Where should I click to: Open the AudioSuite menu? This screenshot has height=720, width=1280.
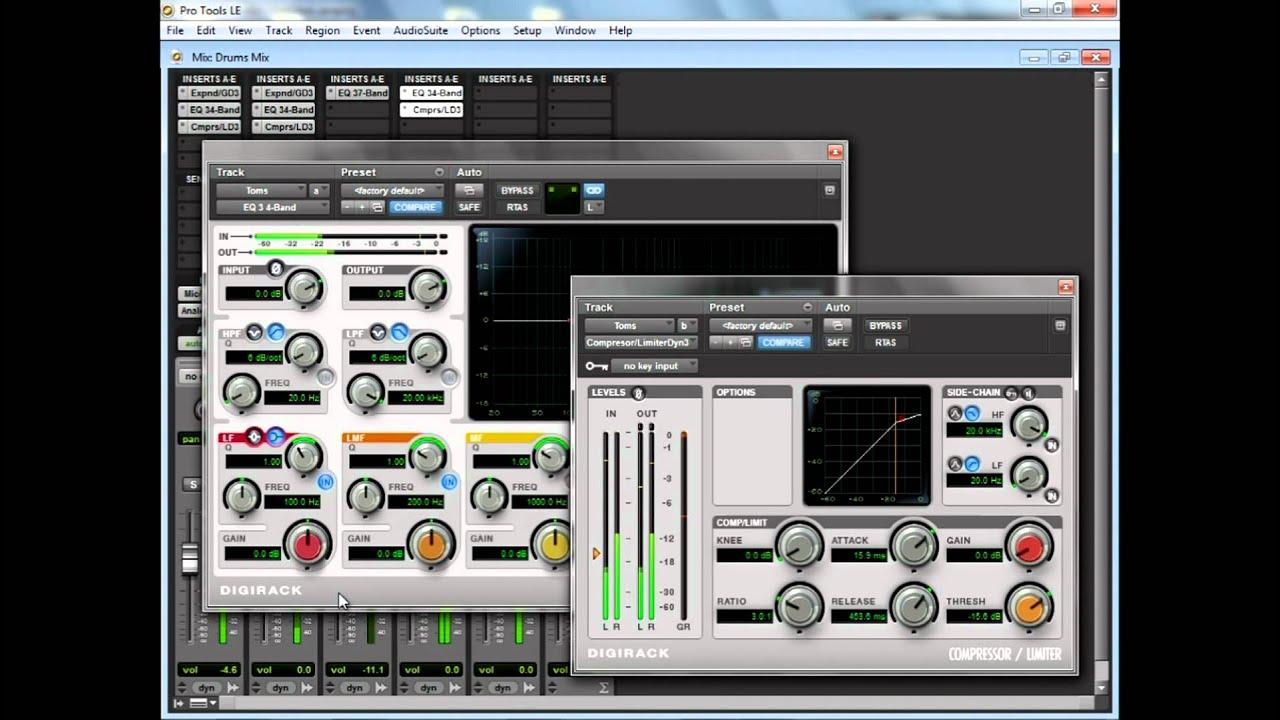pyautogui.click(x=420, y=31)
